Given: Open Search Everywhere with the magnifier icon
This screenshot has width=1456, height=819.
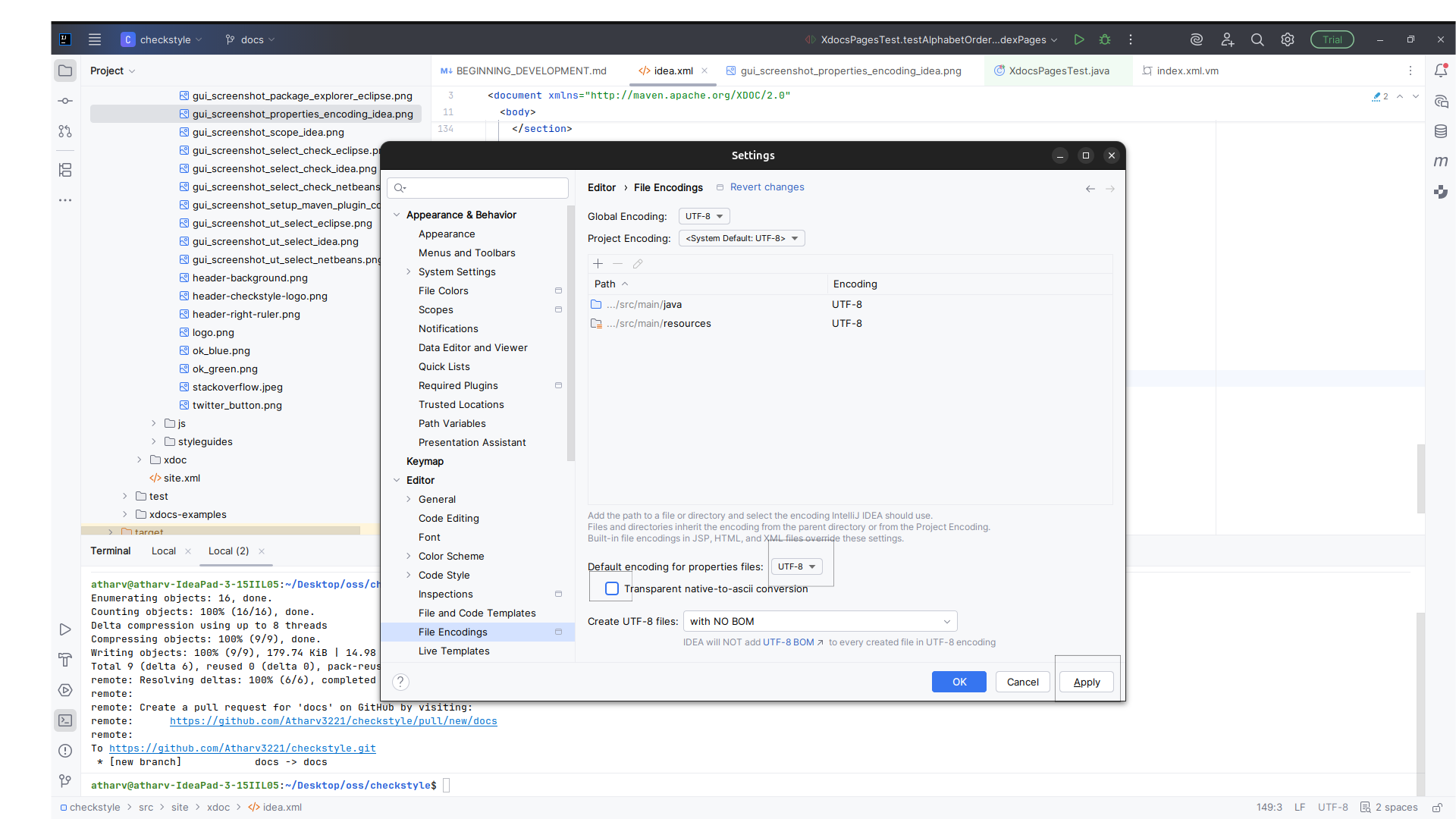Looking at the screenshot, I should point(1257,39).
